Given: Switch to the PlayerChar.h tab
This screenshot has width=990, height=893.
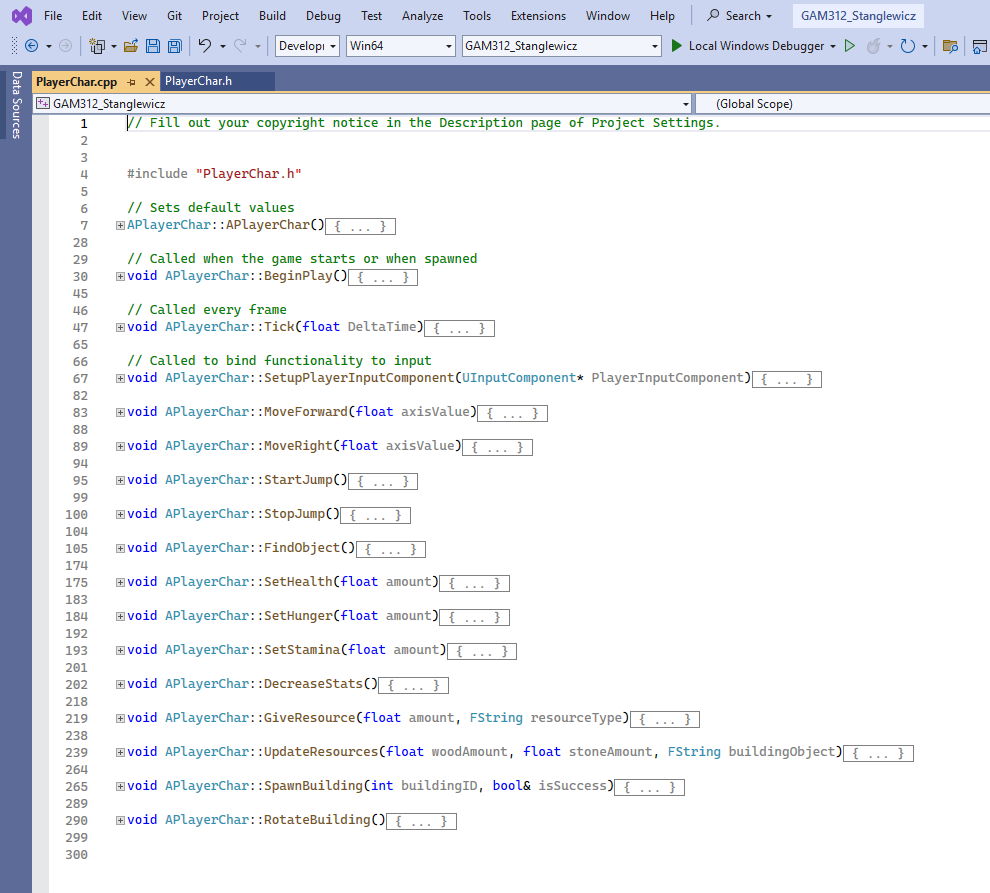Looking at the screenshot, I should coord(198,81).
